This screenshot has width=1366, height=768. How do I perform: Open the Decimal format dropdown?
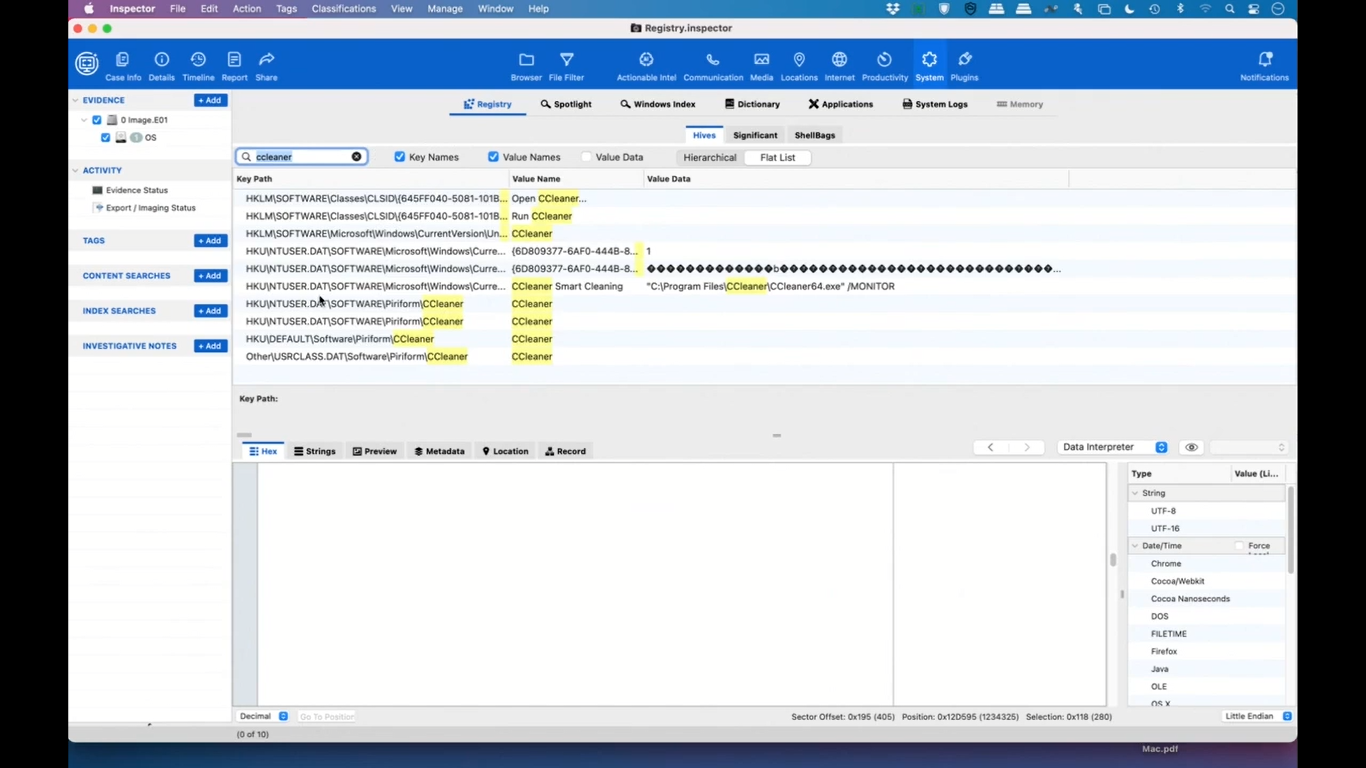[x=263, y=716]
